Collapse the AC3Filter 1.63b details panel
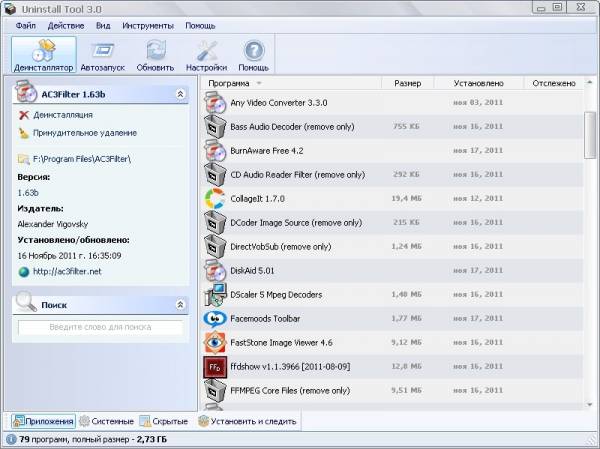Viewport: 600px width, 449px height. pos(180,94)
